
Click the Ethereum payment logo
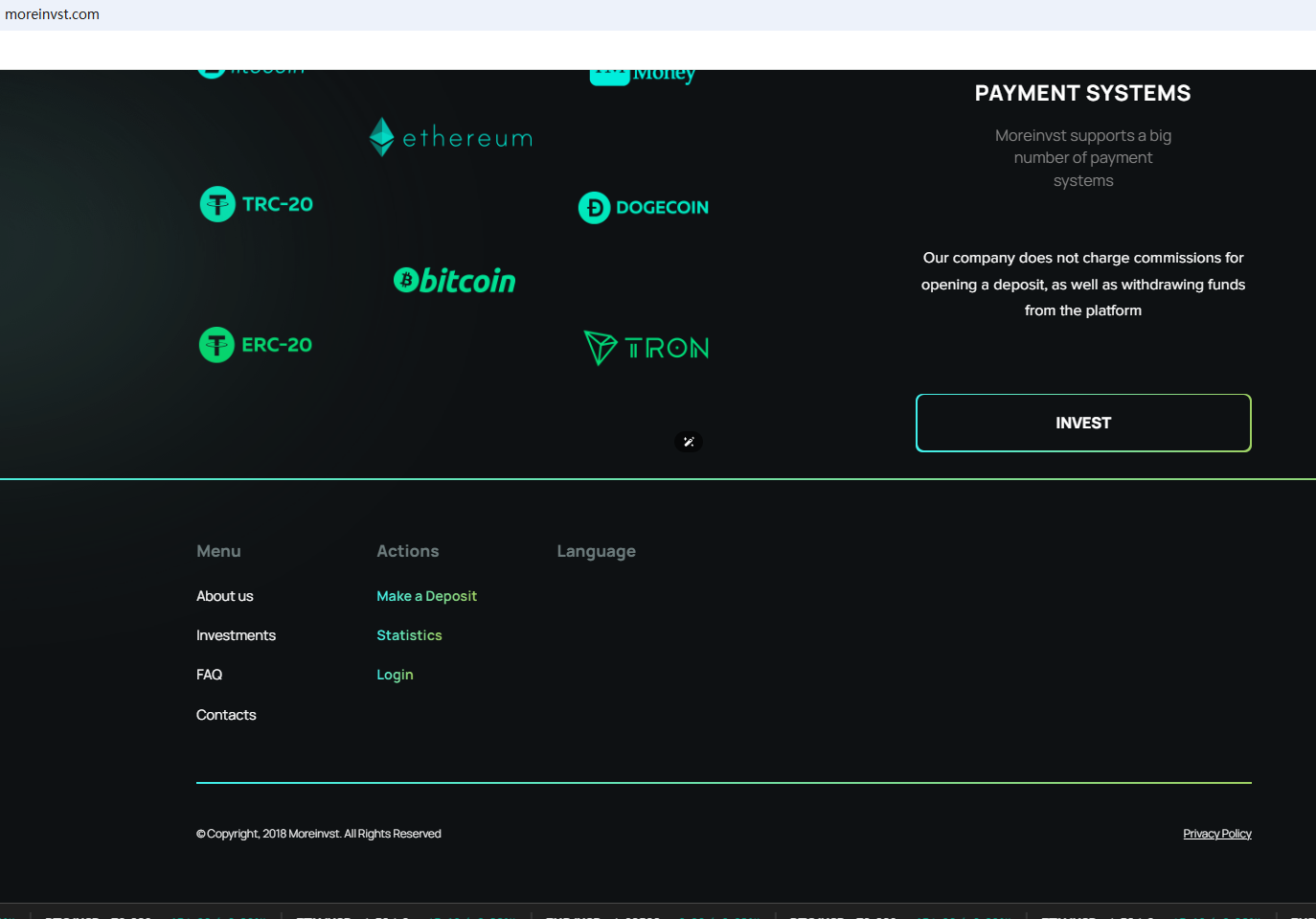pyautogui.click(x=451, y=137)
